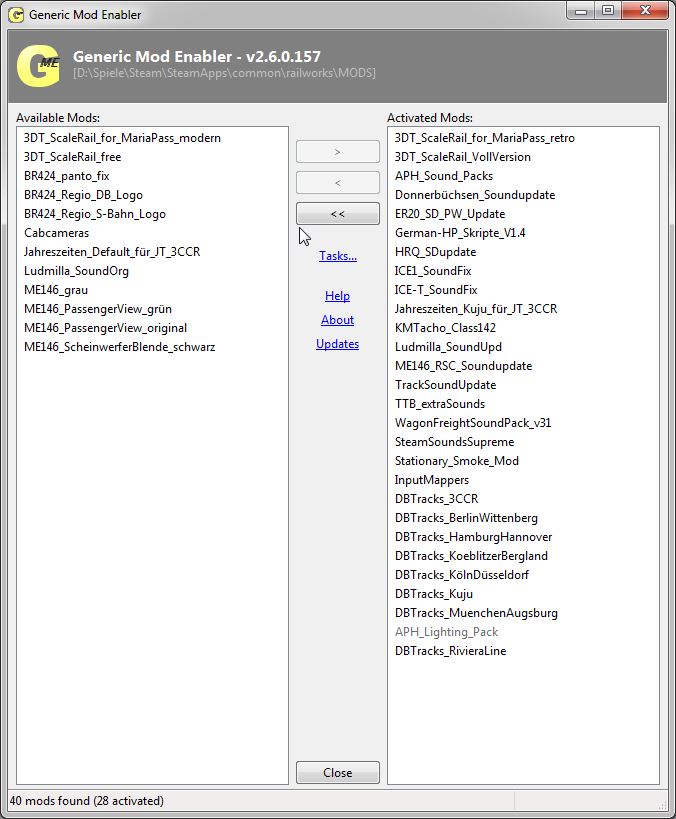Select 3DT_ScaleRail_free mod
676x819 pixels.
(73, 157)
